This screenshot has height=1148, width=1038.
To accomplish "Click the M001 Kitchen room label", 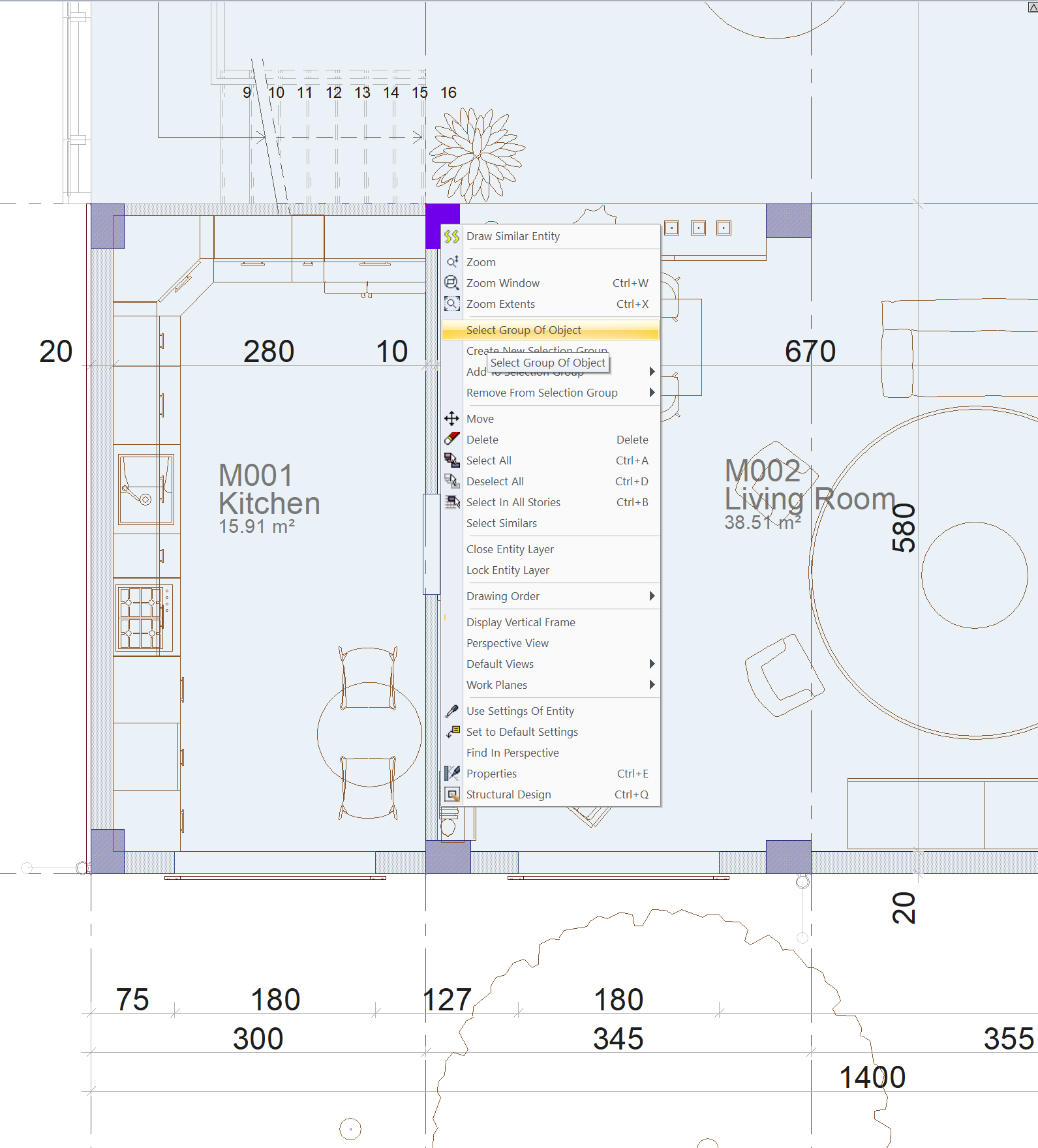I will point(269,490).
